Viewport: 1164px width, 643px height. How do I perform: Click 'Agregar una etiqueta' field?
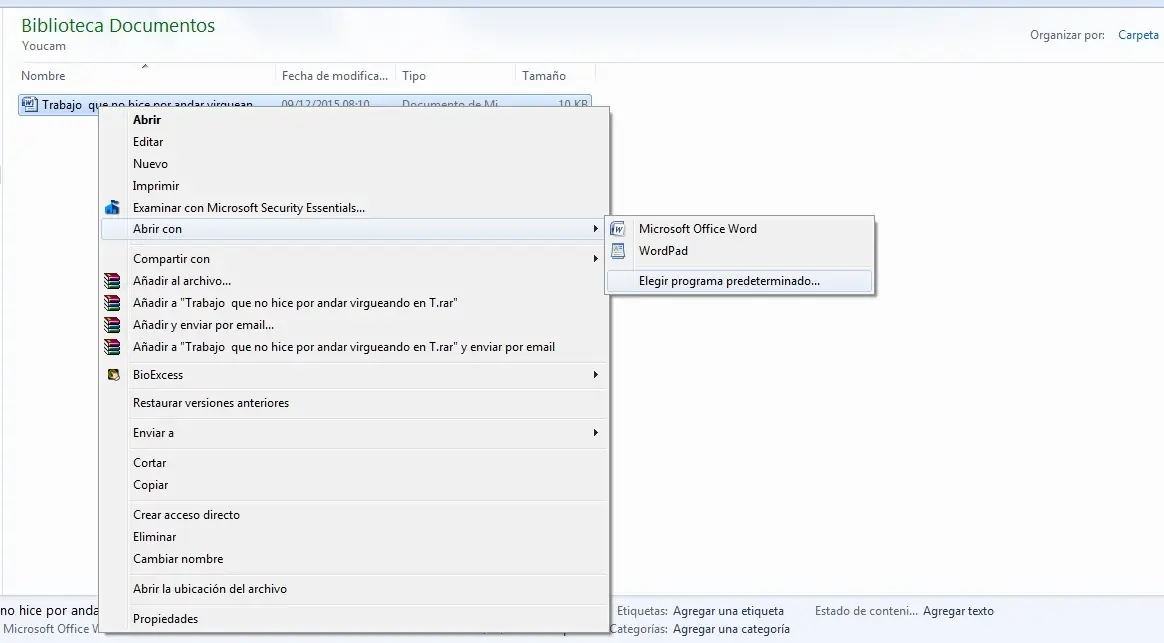728,611
